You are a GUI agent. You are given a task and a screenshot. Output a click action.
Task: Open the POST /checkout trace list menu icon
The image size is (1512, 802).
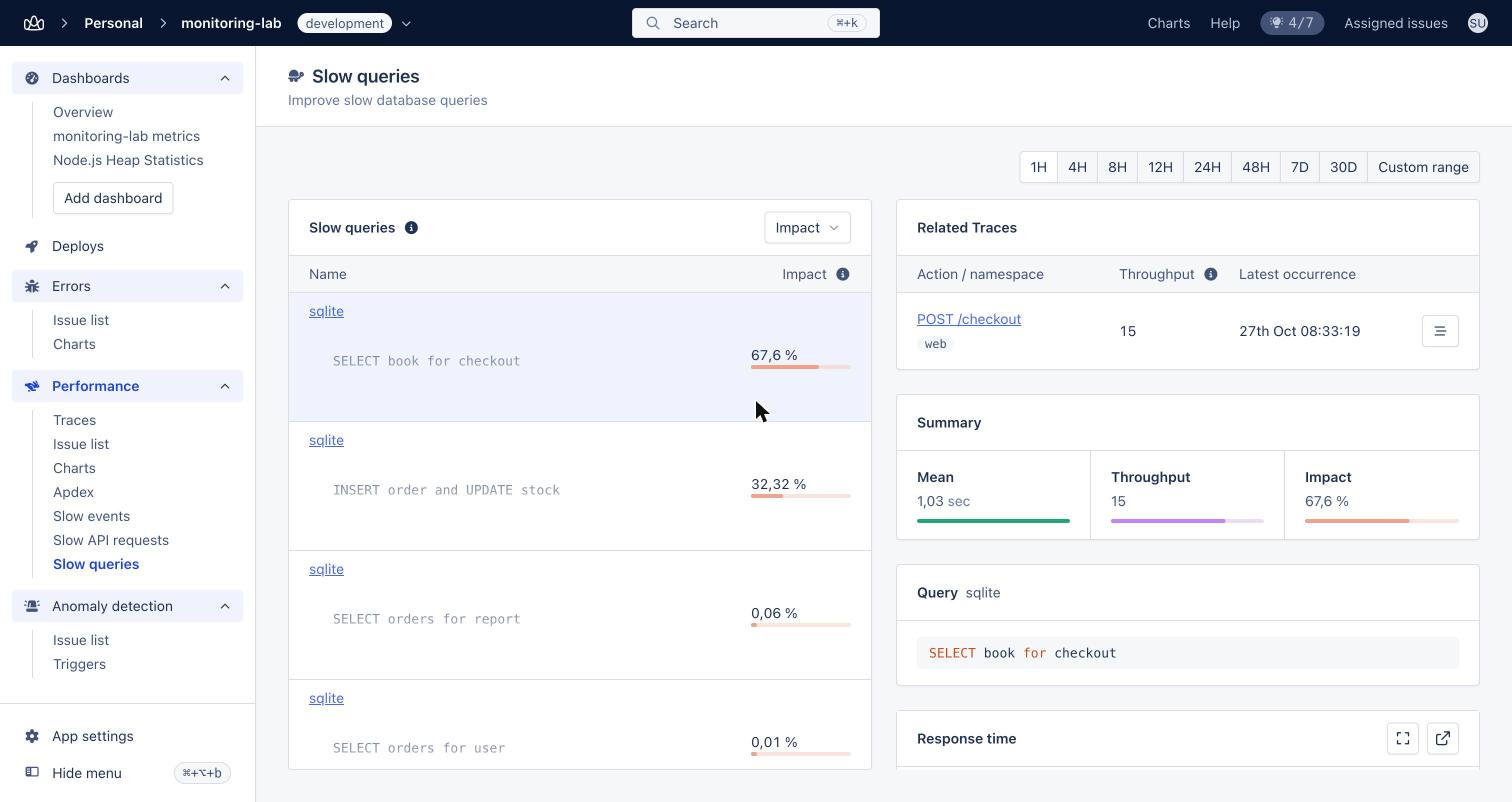click(1440, 331)
